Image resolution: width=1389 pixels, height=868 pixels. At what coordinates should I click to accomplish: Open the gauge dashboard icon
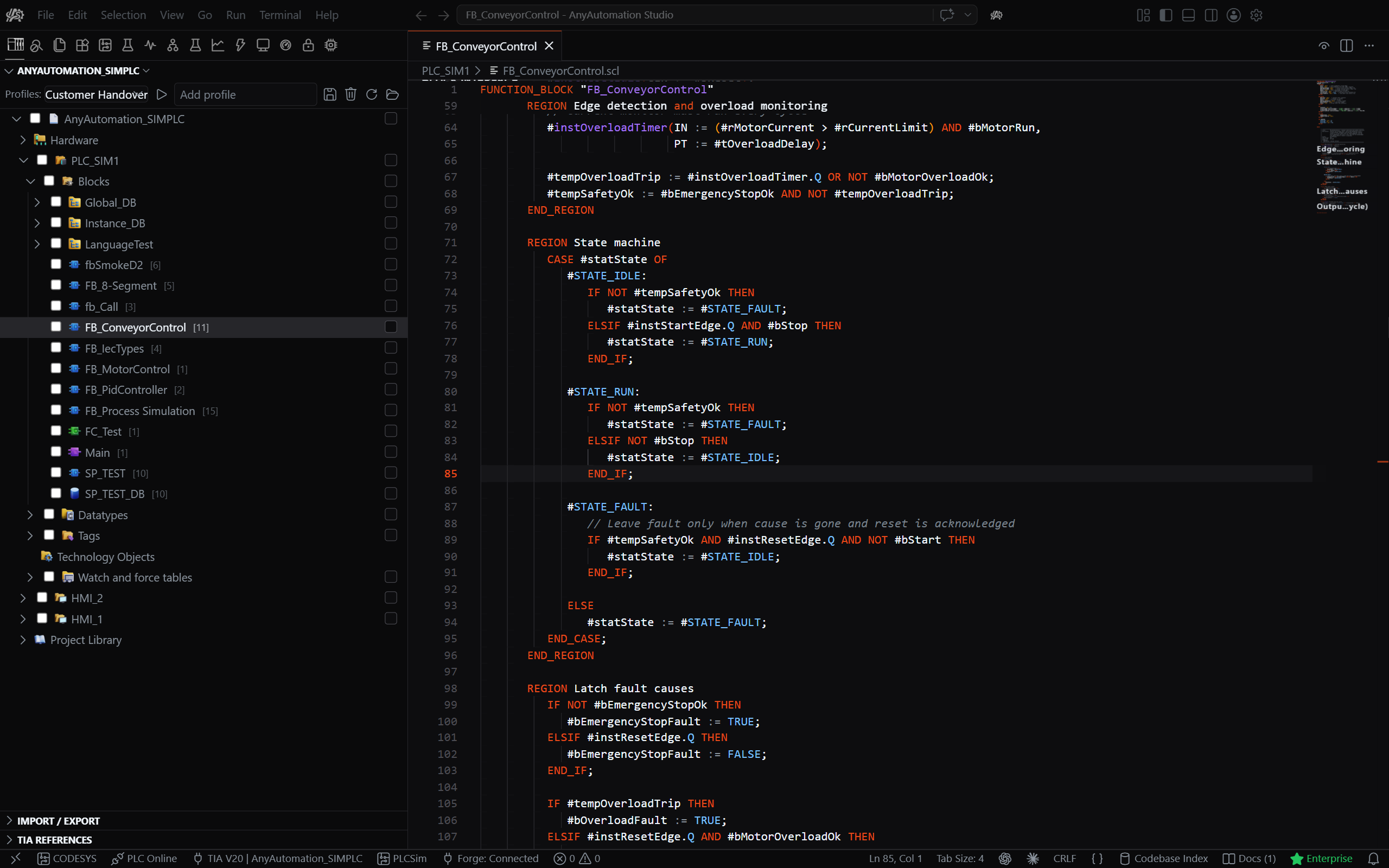click(x=286, y=45)
